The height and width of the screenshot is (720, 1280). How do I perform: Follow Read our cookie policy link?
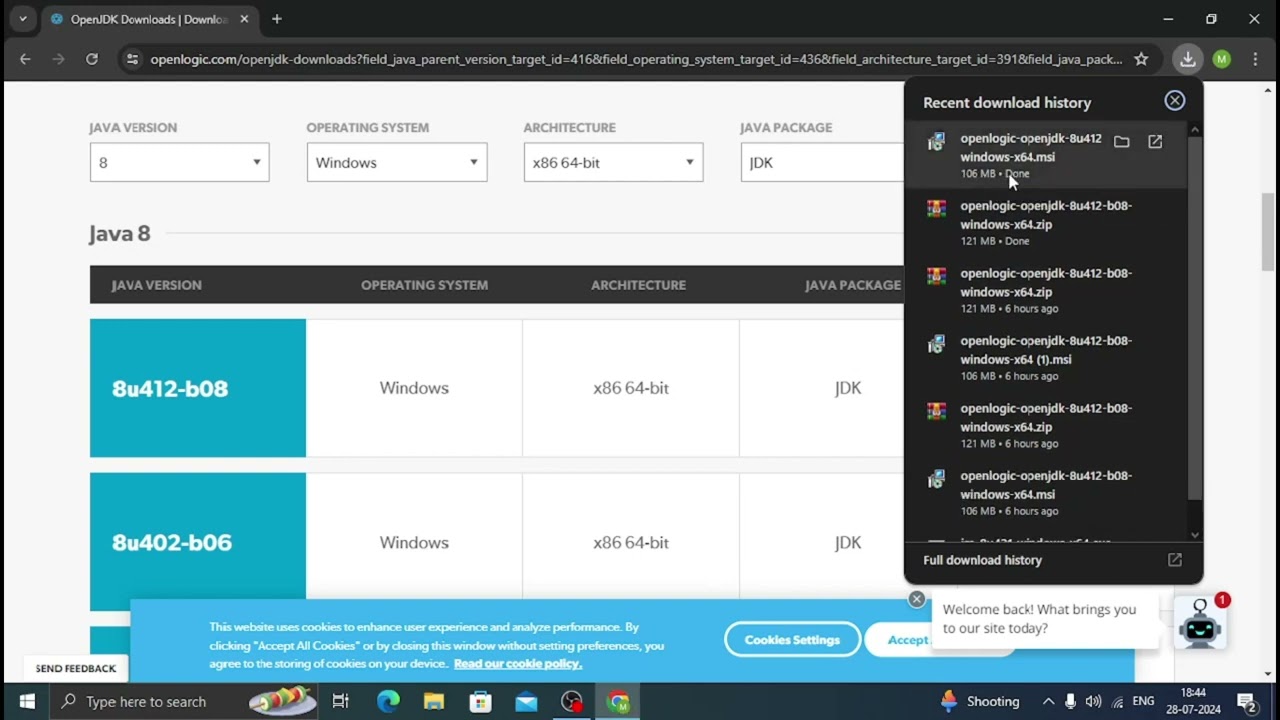(x=517, y=664)
